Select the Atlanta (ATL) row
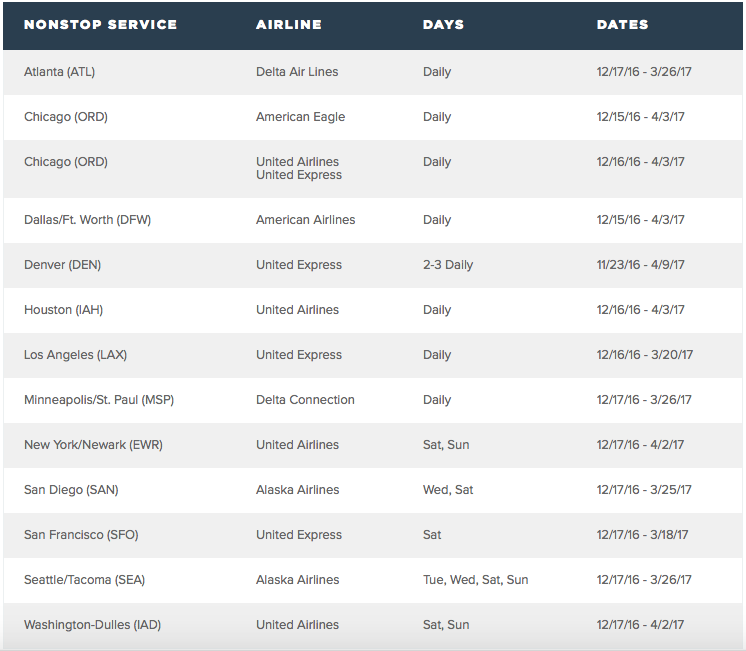The height and width of the screenshot is (651, 746). pos(60,72)
